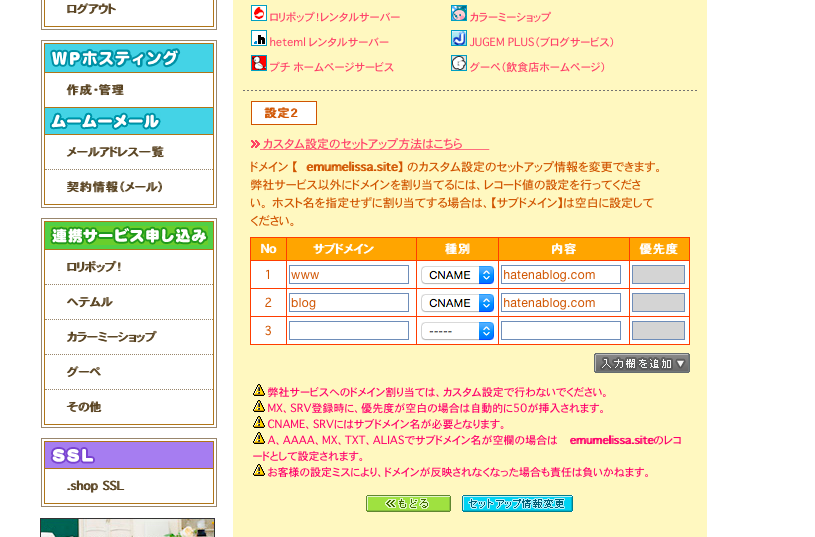The width and height of the screenshot is (815, 537).
Task: Click the Goope restaurant homepage icon
Action: click(x=458, y=63)
